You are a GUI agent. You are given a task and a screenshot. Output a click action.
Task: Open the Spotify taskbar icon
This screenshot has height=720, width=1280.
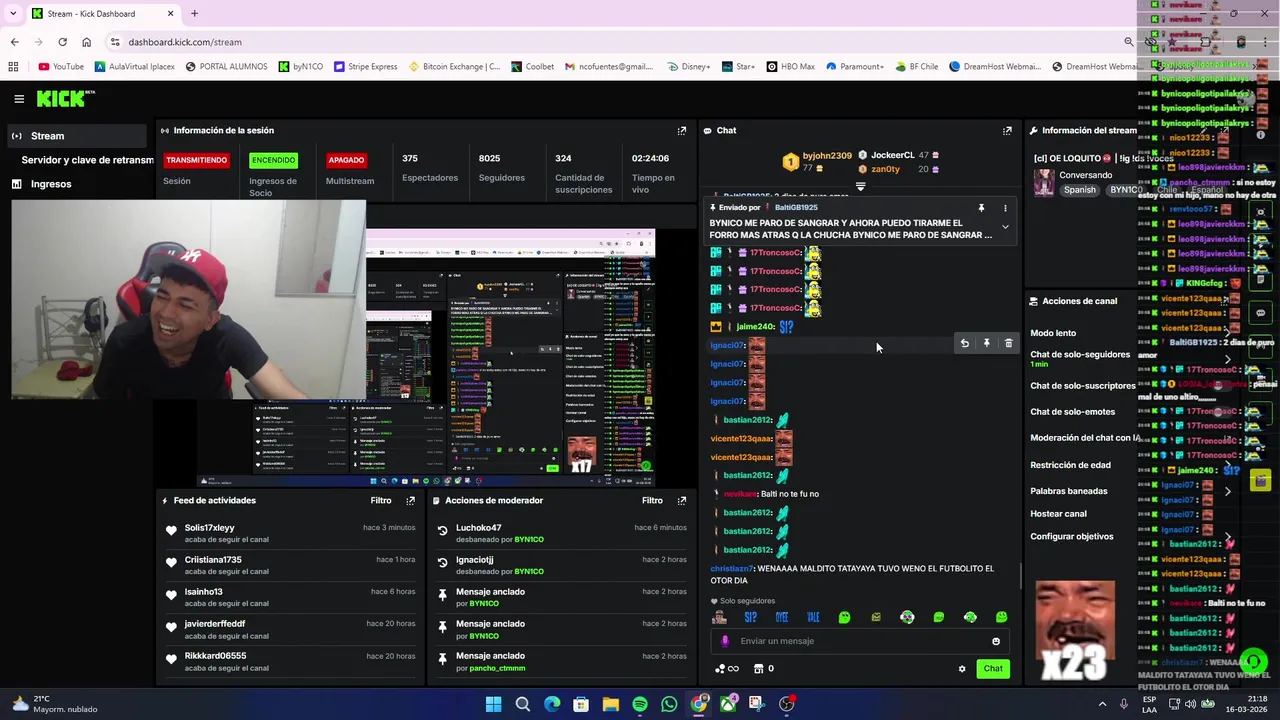pyautogui.click(x=640, y=704)
